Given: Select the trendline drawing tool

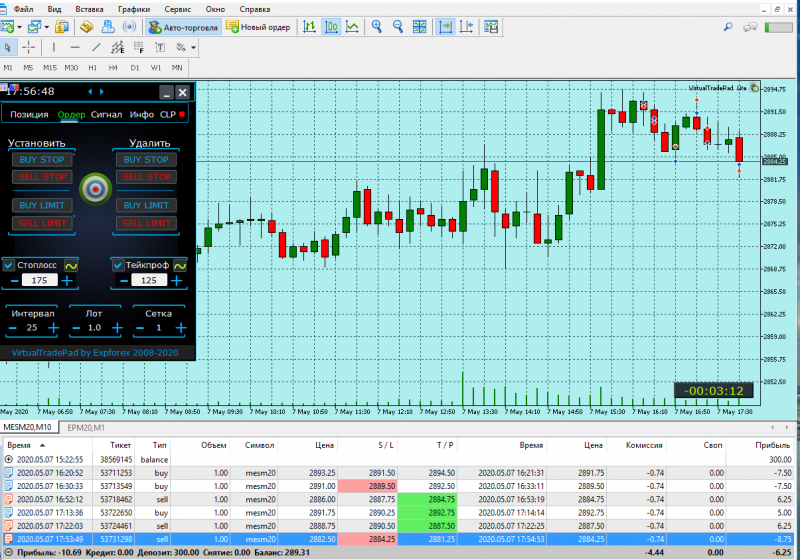Looking at the screenshot, I should (96, 47).
